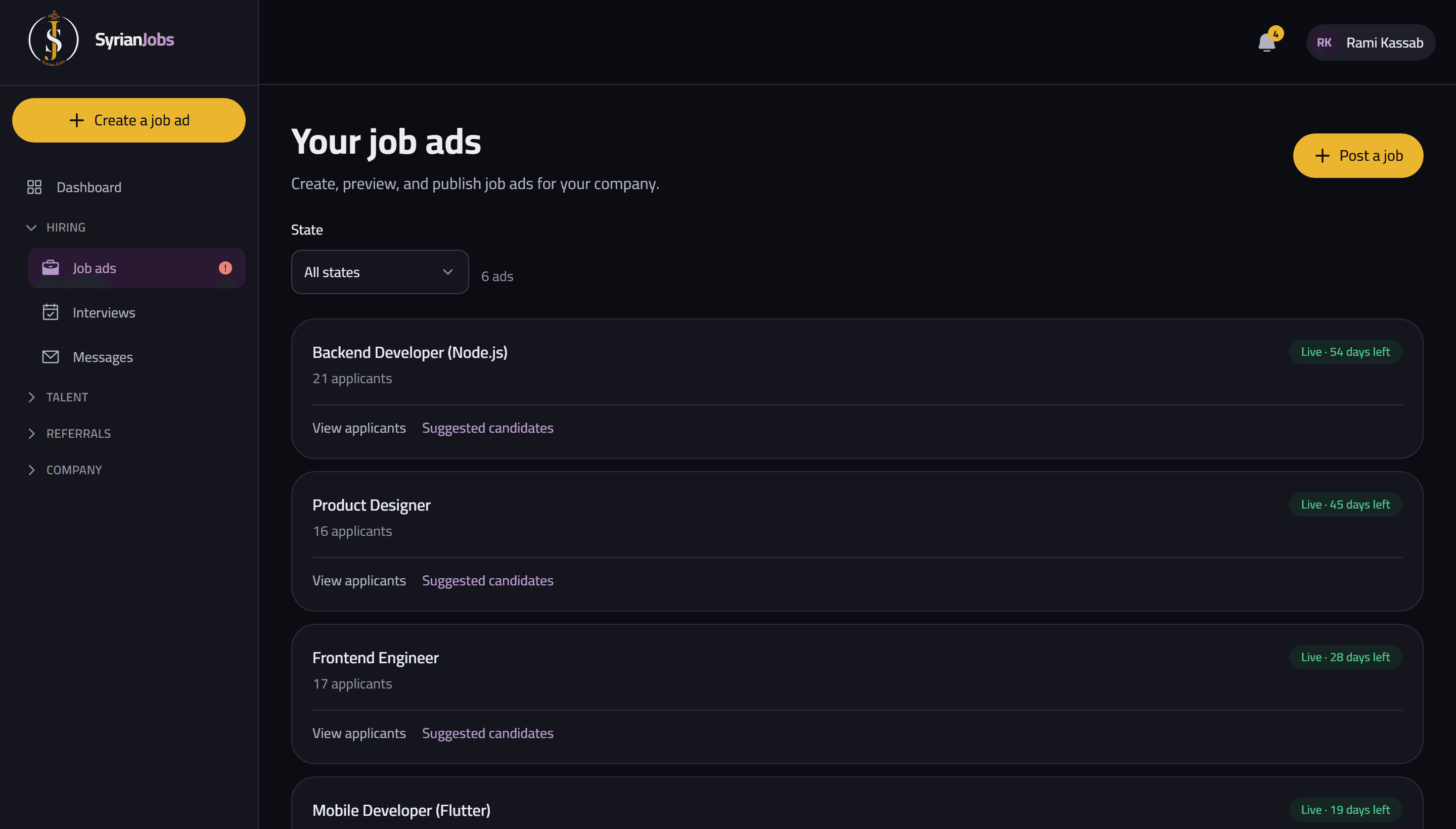Click the RK avatar circle
Viewport: 1456px width, 829px height.
pyautogui.click(x=1324, y=42)
